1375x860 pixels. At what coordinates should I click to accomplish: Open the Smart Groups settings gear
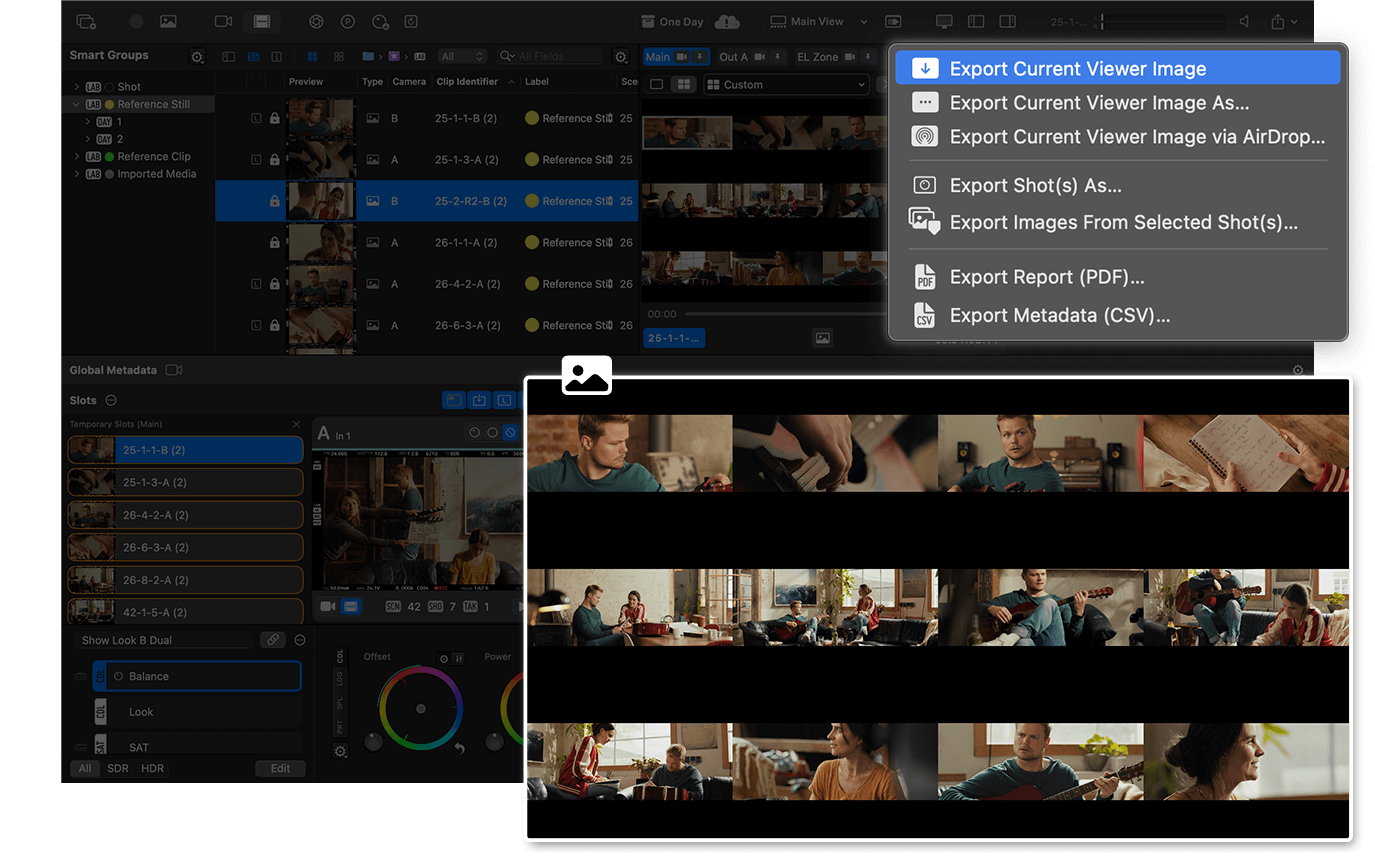196,55
